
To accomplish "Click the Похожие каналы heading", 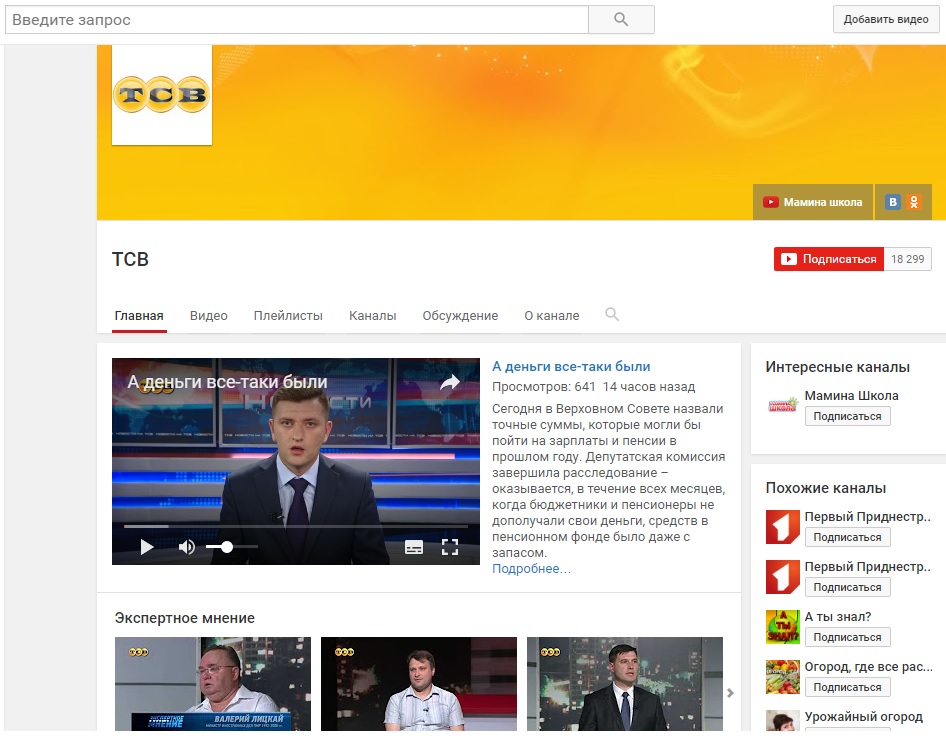I will (825, 488).
